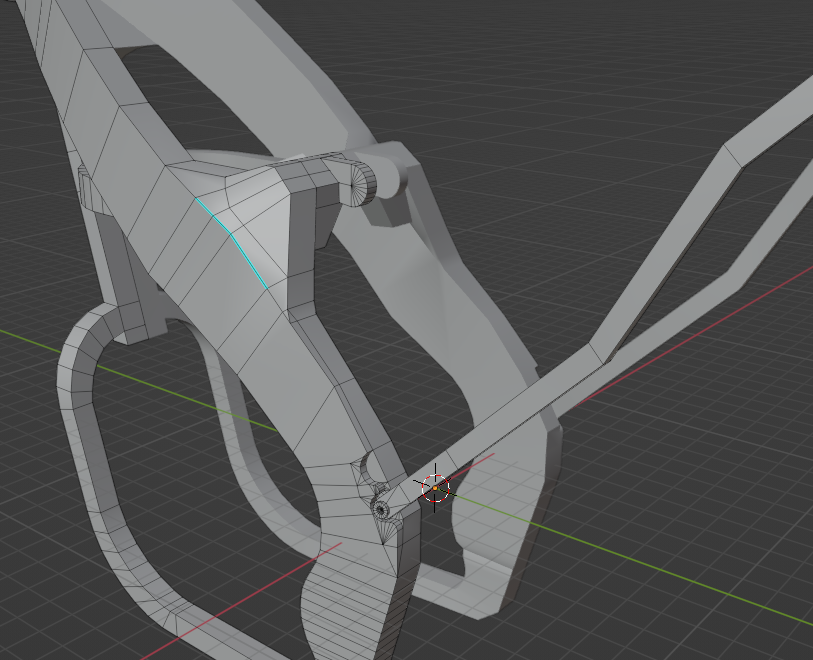Viewport: 813px width, 660px height.
Task: Click the ribbed grip face at the bottom
Action: click(x=348, y=606)
